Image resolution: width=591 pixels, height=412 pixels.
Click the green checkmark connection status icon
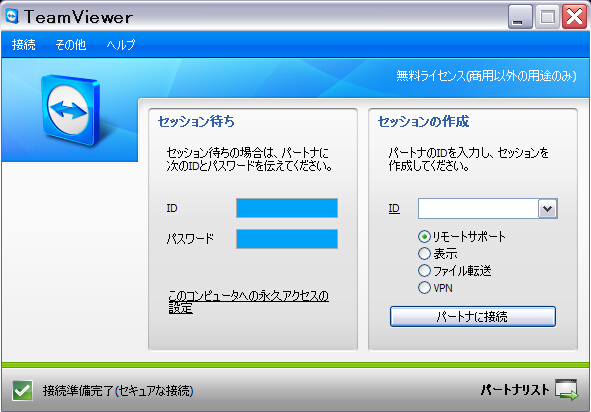(x=22, y=390)
